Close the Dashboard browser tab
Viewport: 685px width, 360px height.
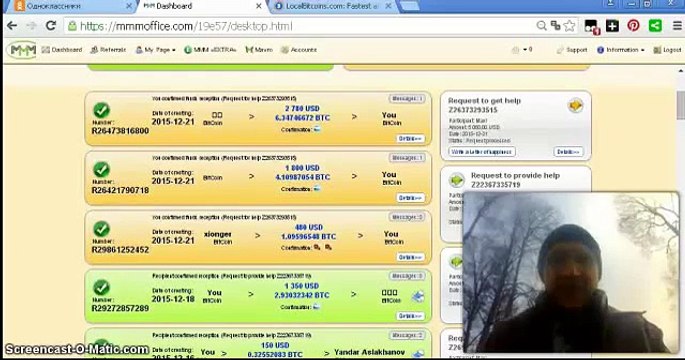click(x=258, y=6)
